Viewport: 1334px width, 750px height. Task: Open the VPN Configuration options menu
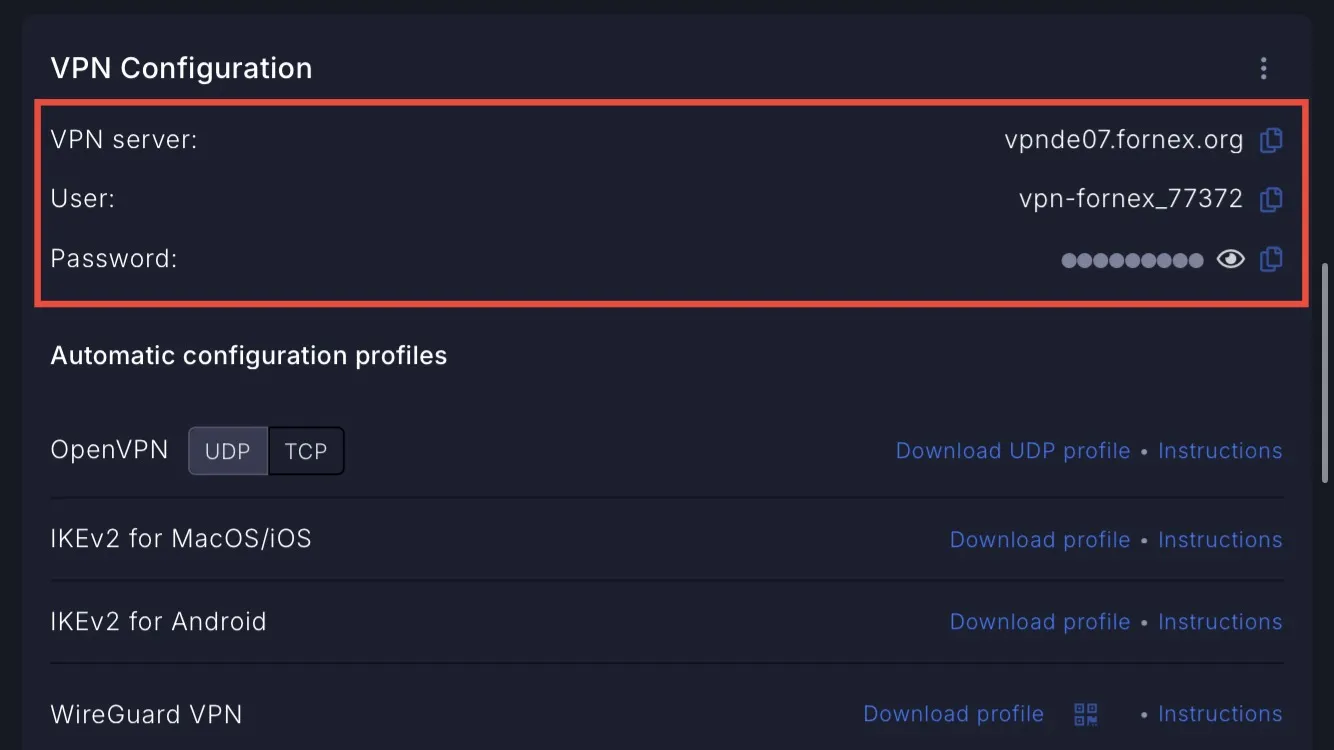coord(1264,68)
